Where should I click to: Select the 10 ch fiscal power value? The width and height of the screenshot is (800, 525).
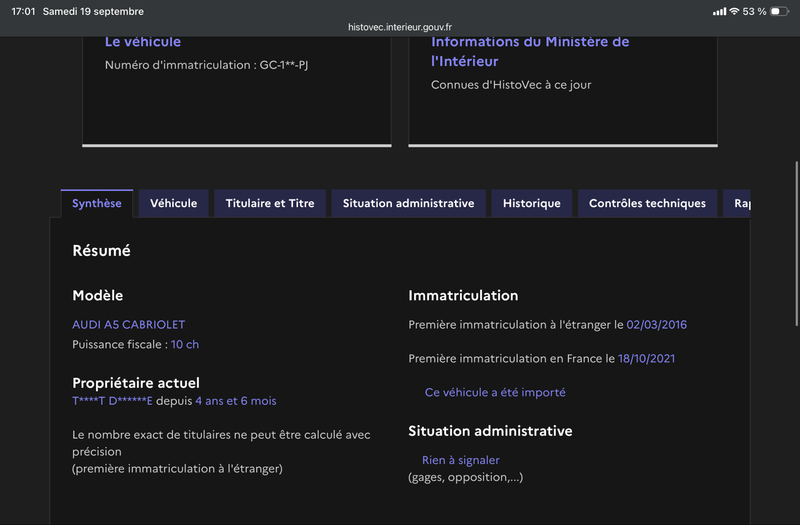185,344
